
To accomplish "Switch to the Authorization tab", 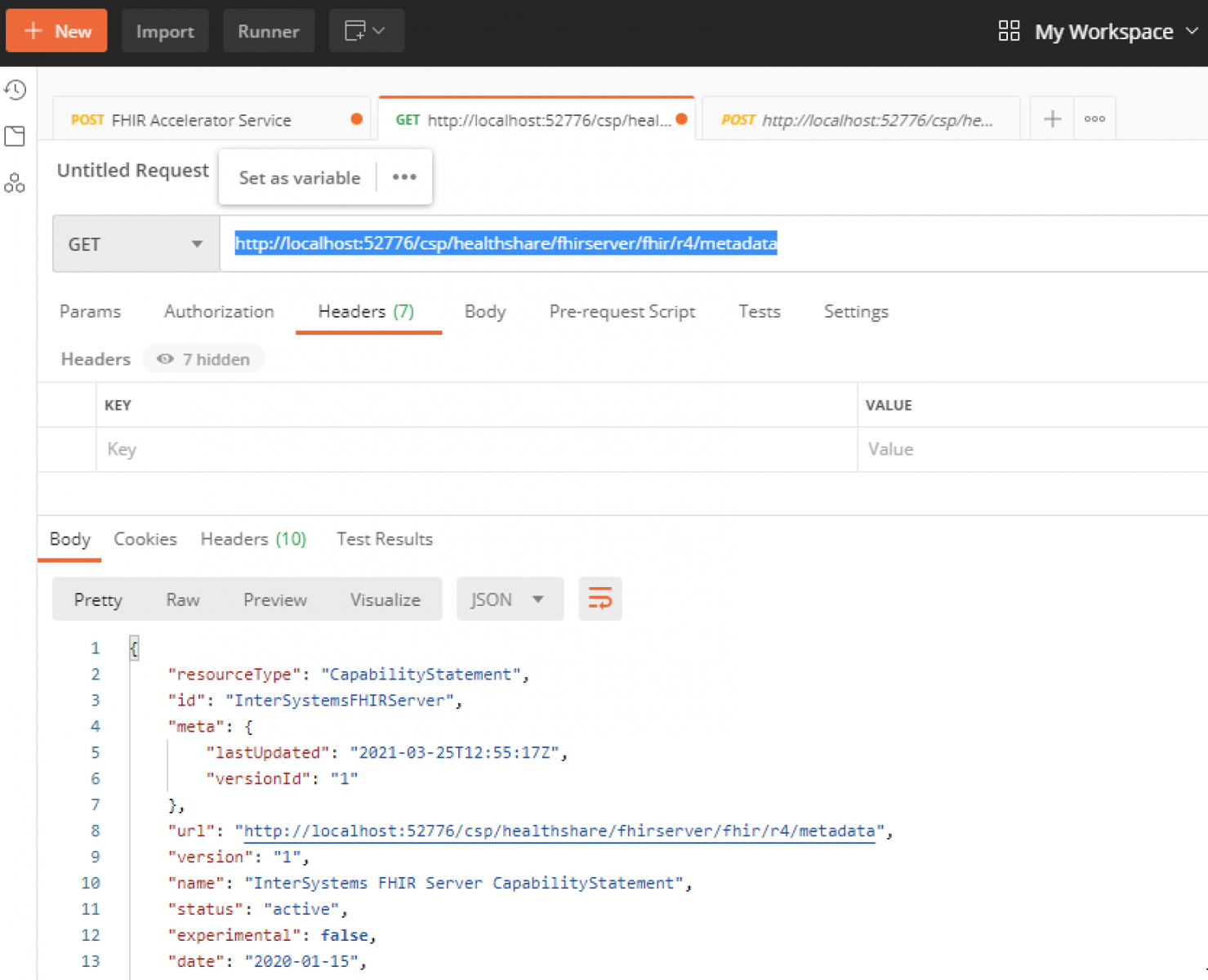I will tap(219, 312).
